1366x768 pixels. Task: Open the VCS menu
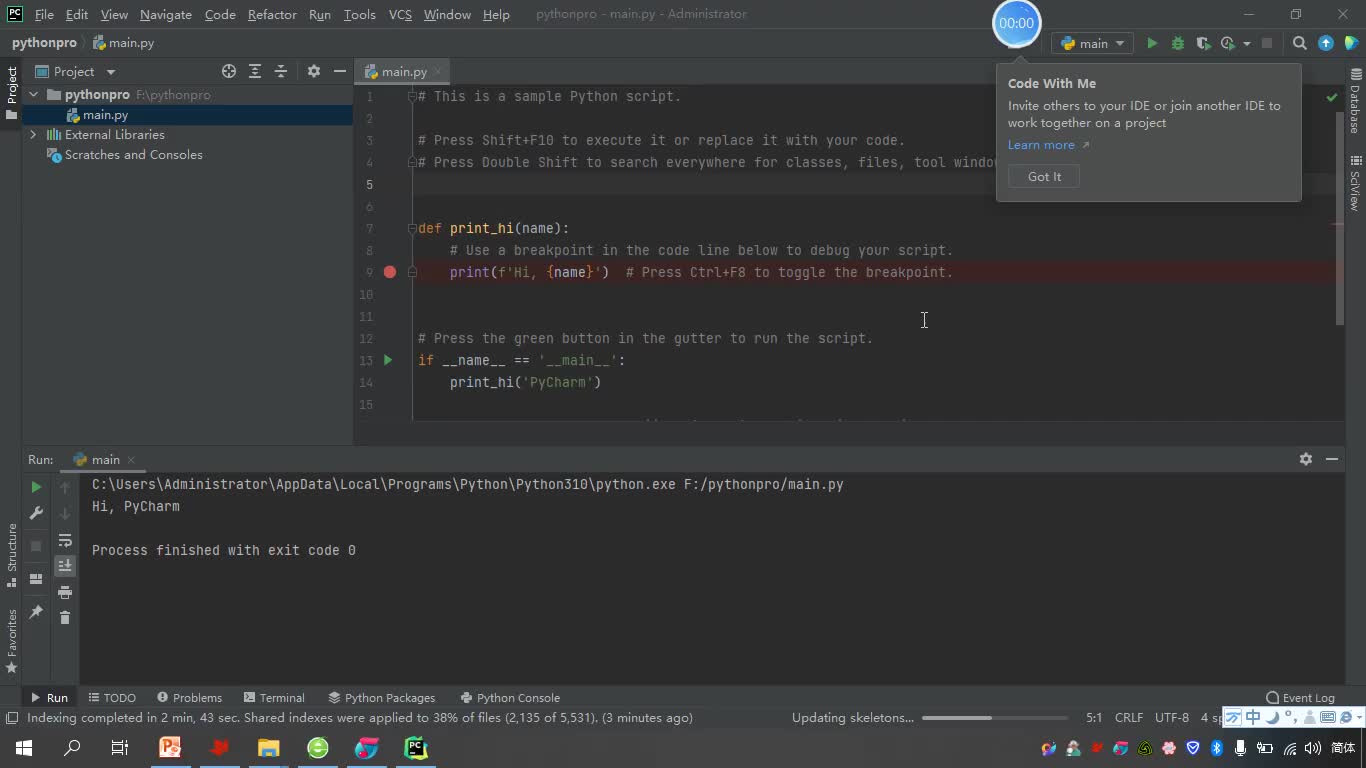pos(400,14)
